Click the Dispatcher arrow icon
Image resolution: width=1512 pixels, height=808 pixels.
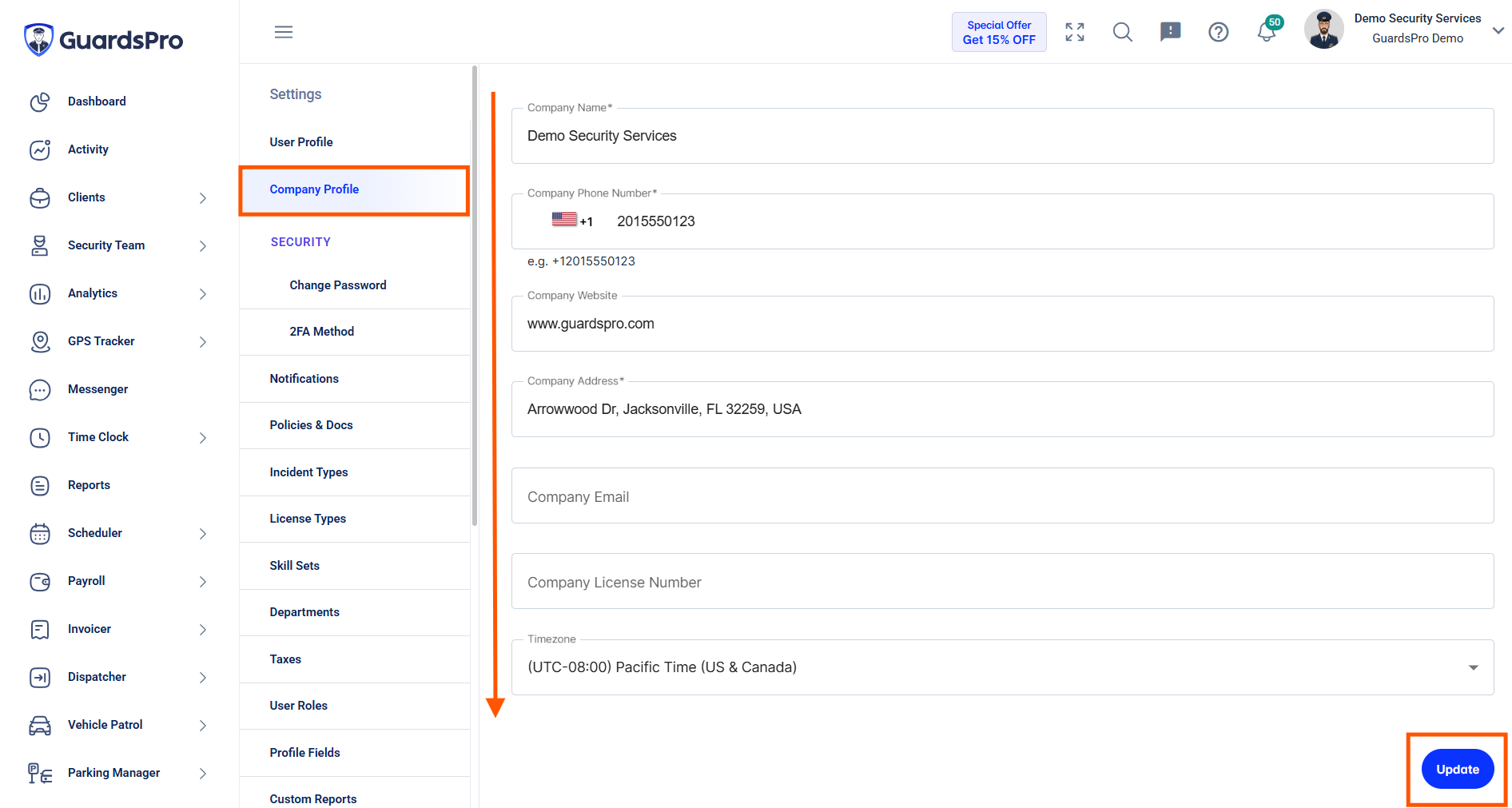(40, 678)
